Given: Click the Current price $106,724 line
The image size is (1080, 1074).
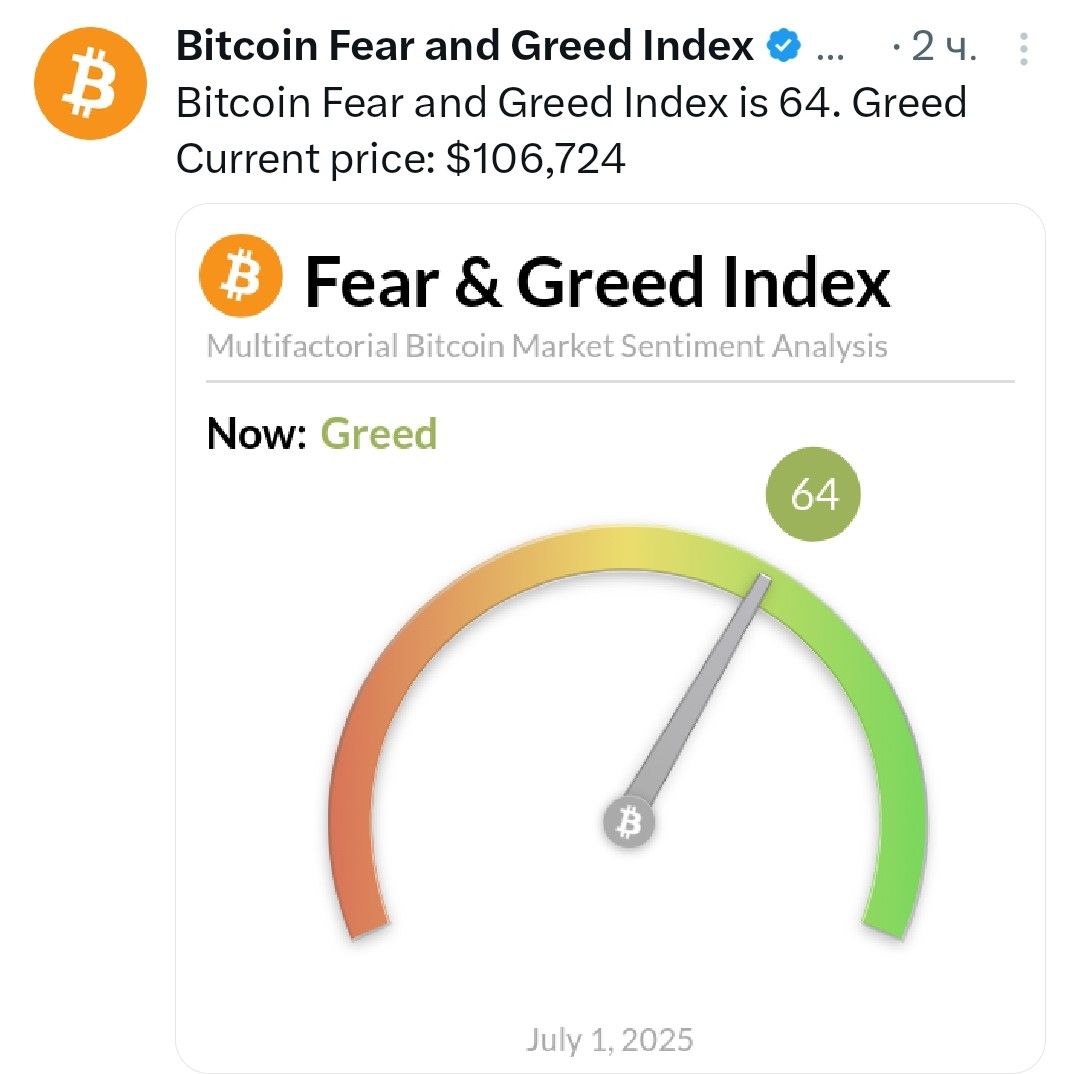Looking at the screenshot, I should pyautogui.click(x=400, y=159).
